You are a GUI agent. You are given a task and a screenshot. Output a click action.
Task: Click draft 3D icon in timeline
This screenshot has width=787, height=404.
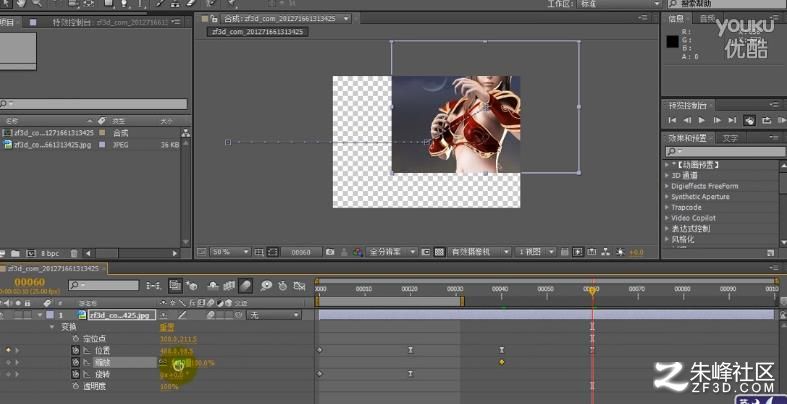tap(192, 286)
